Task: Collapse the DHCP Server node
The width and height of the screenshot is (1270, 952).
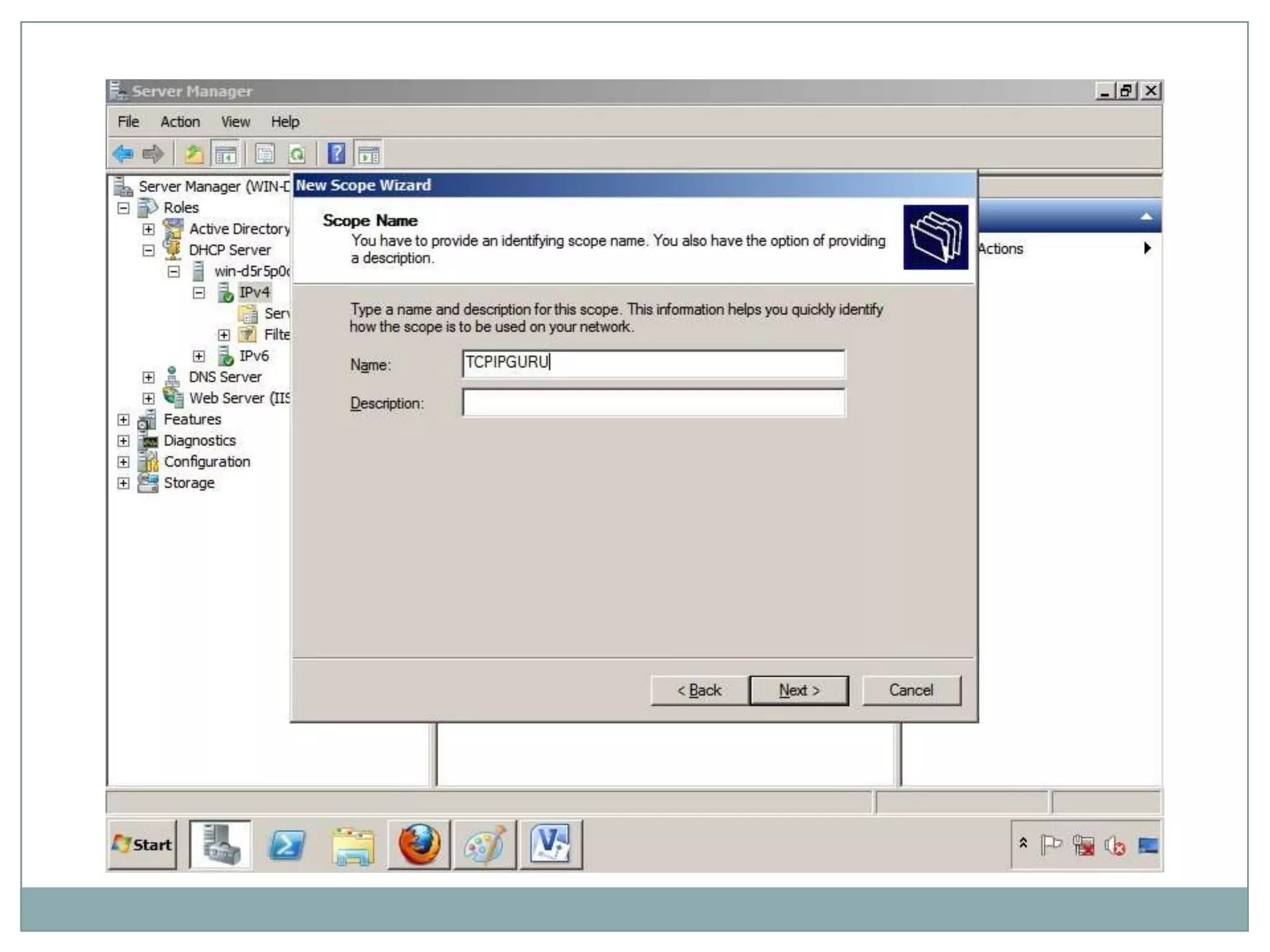Action: click(x=148, y=250)
